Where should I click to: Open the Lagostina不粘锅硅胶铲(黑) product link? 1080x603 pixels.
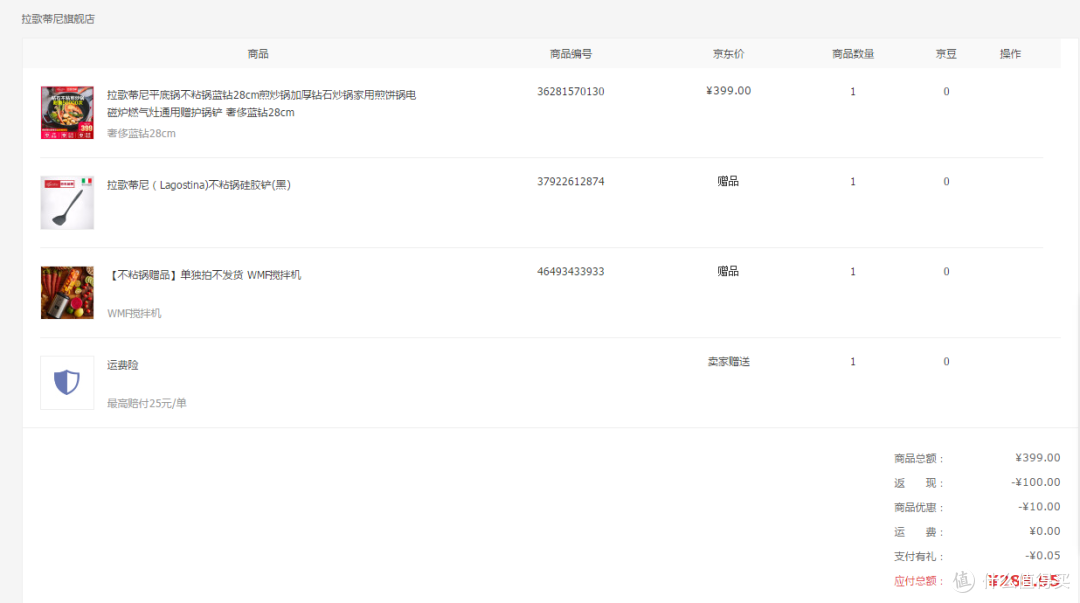pos(199,185)
